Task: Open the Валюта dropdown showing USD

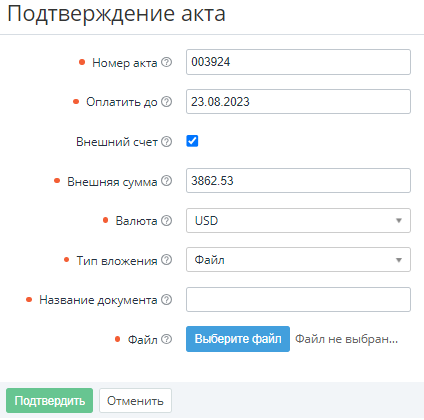Action: [298, 220]
